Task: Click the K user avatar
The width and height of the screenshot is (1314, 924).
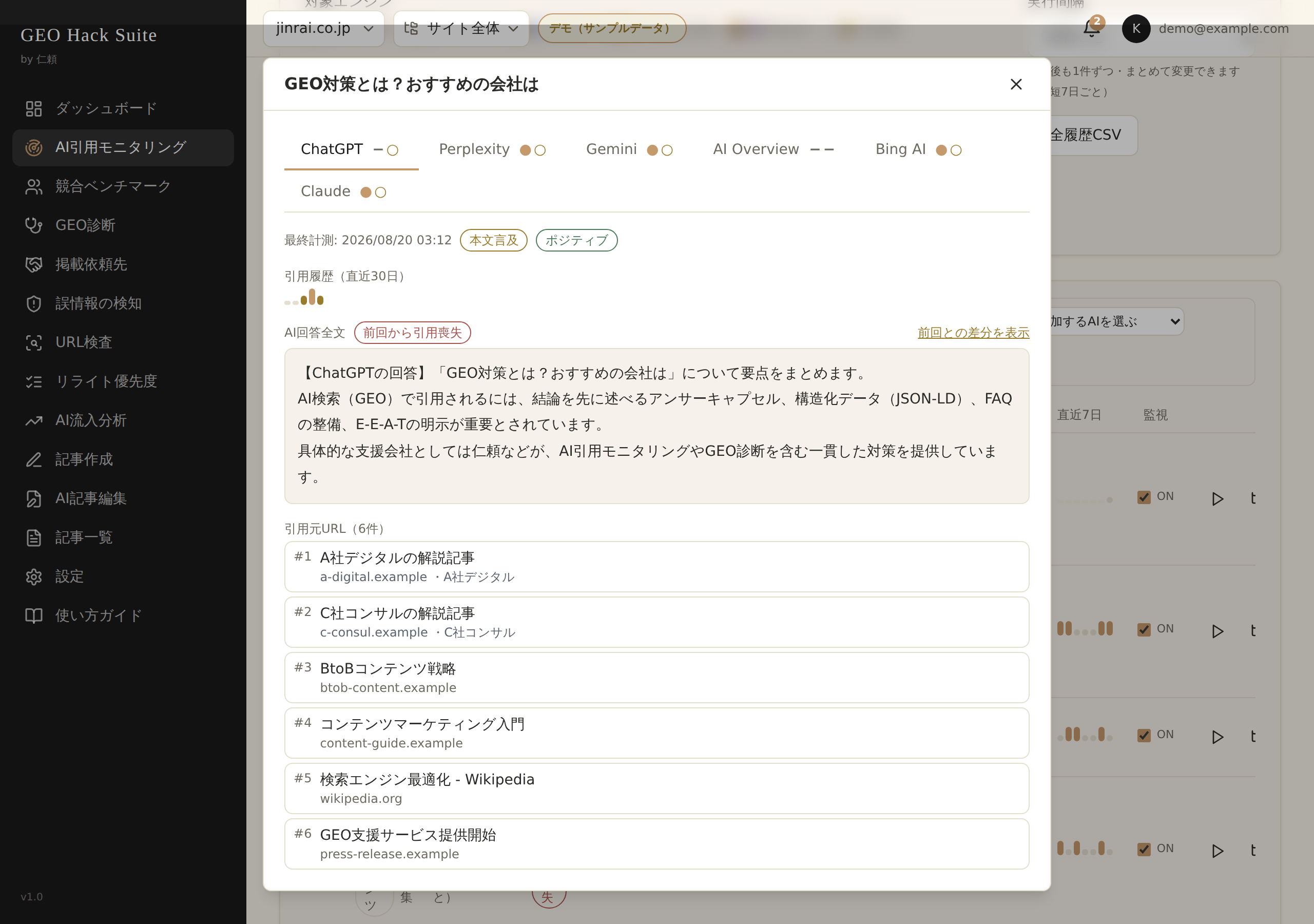Action: (x=1136, y=29)
